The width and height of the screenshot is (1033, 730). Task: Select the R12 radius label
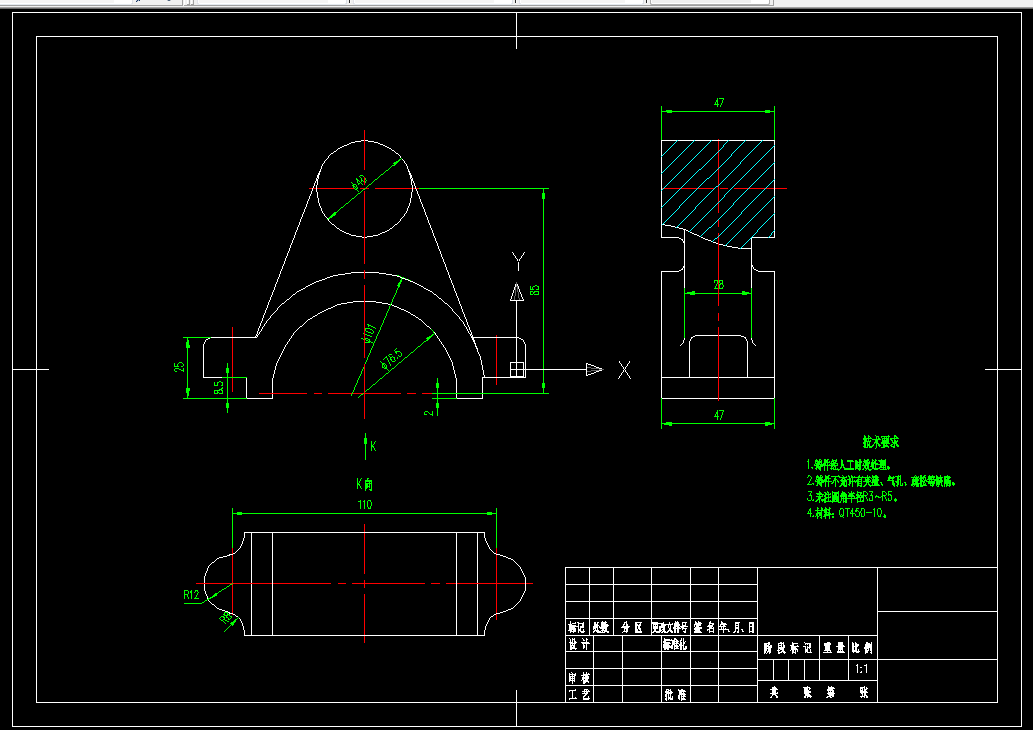click(x=191, y=595)
